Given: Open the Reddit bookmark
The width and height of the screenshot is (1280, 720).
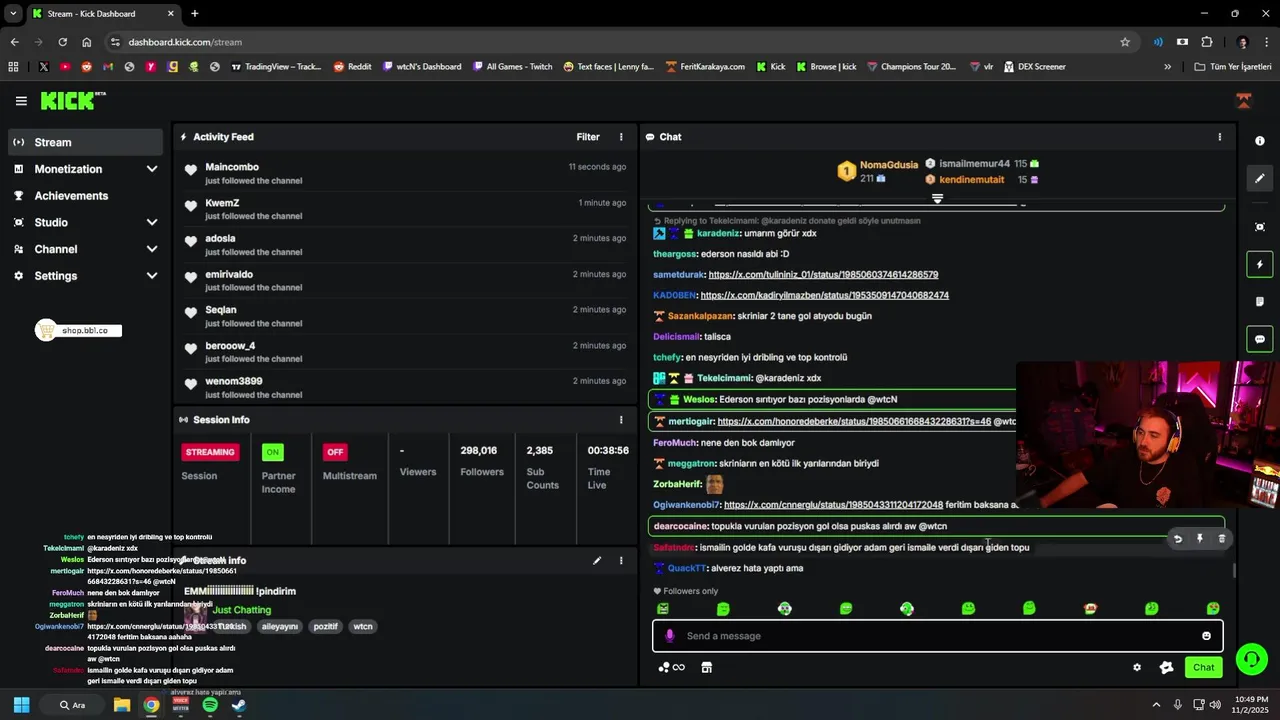Looking at the screenshot, I should [x=352, y=67].
